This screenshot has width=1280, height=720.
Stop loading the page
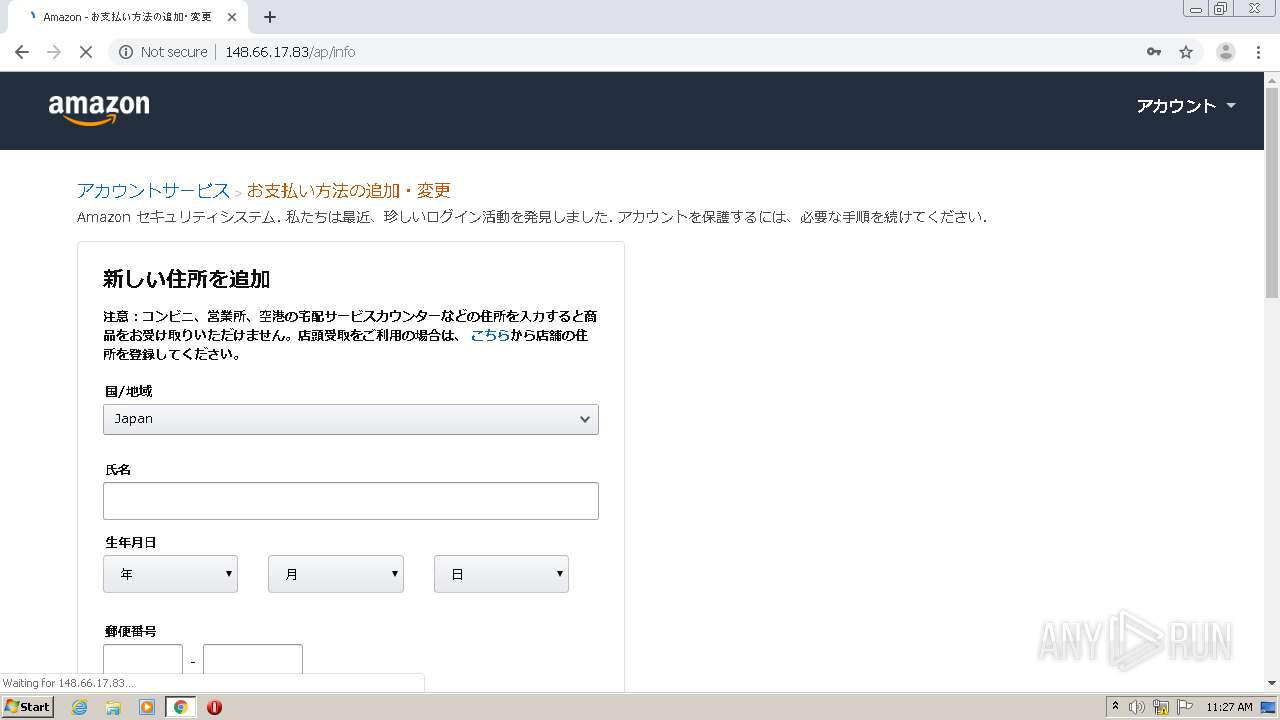(86, 52)
